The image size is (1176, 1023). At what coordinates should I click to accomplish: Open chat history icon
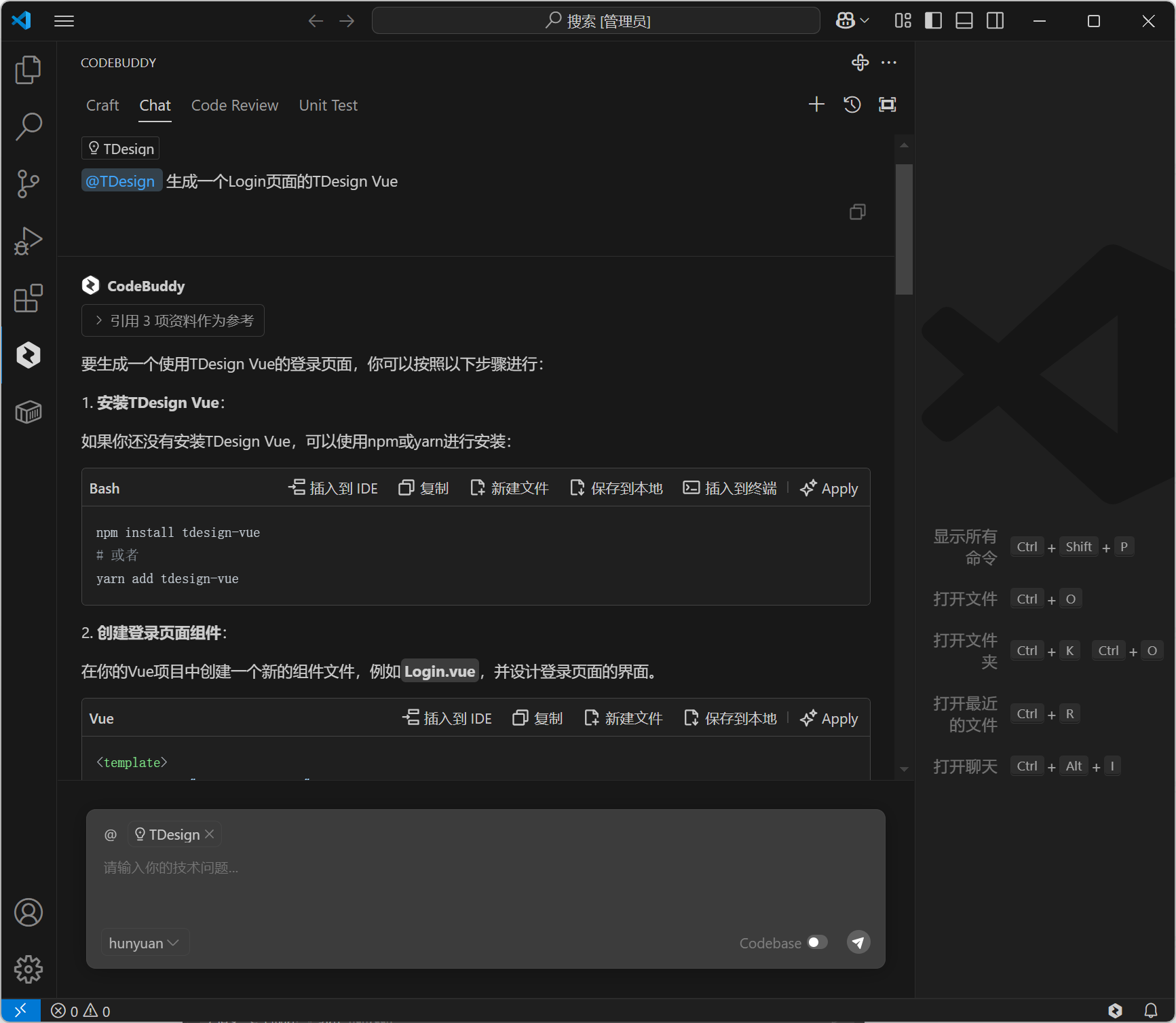click(852, 105)
